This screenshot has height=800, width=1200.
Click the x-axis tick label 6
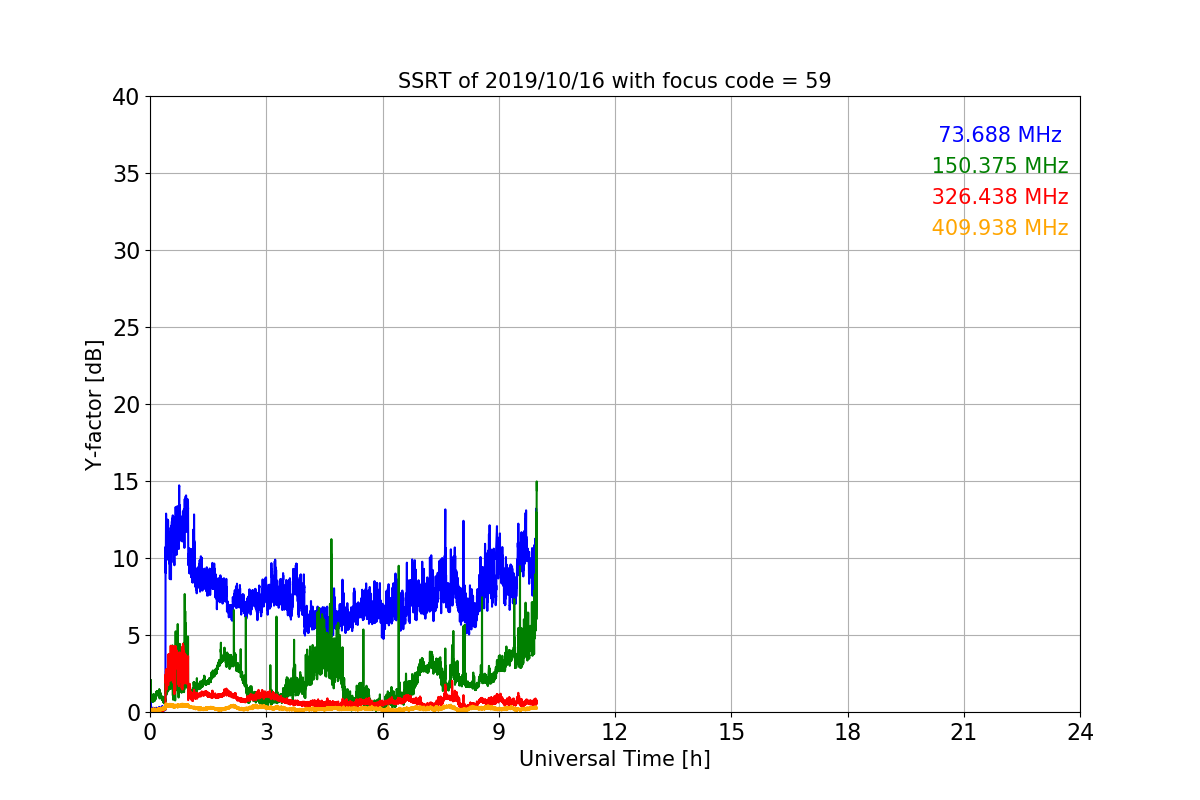[x=382, y=732]
